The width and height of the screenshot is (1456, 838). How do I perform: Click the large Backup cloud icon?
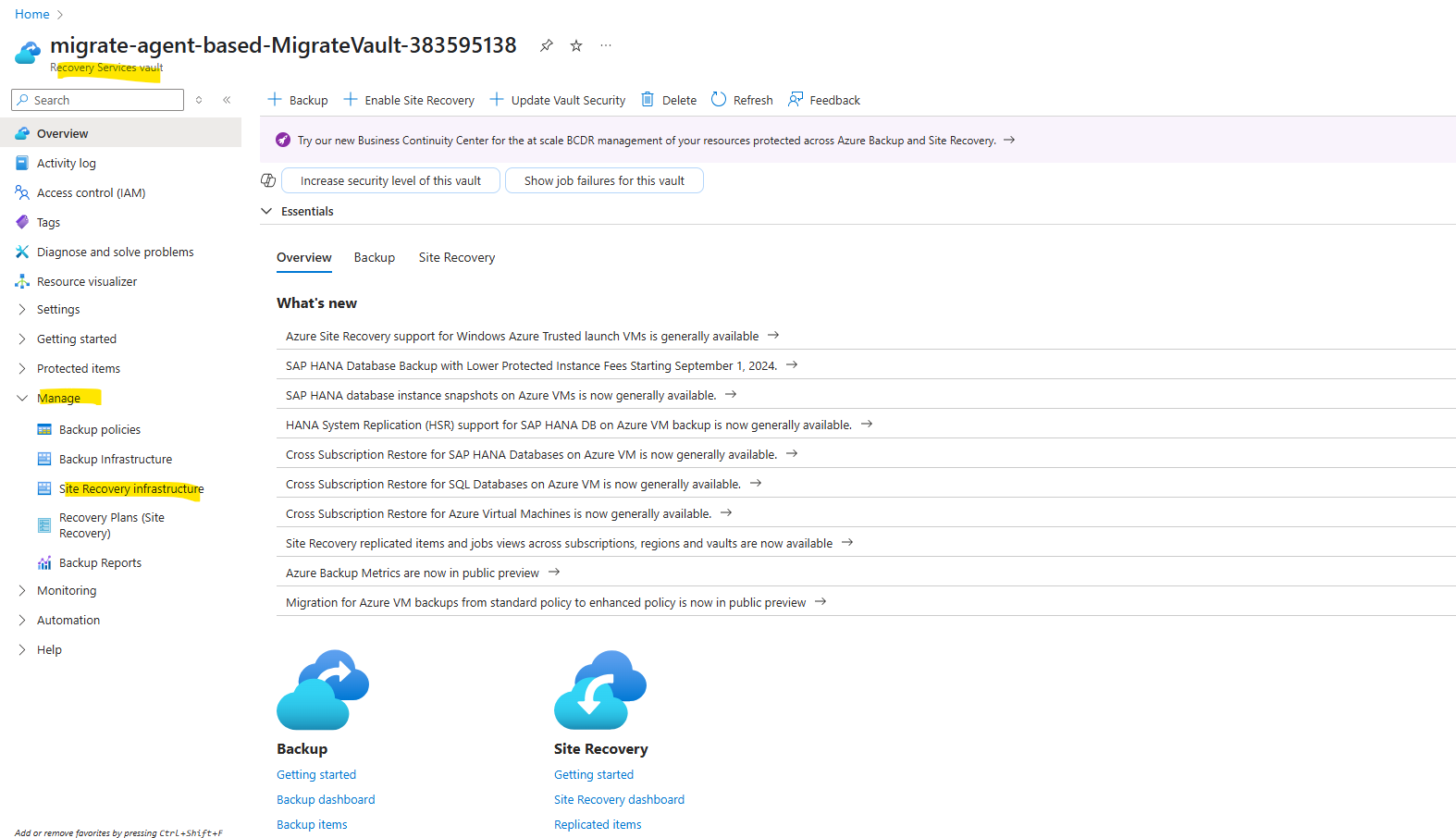coord(323,690)
